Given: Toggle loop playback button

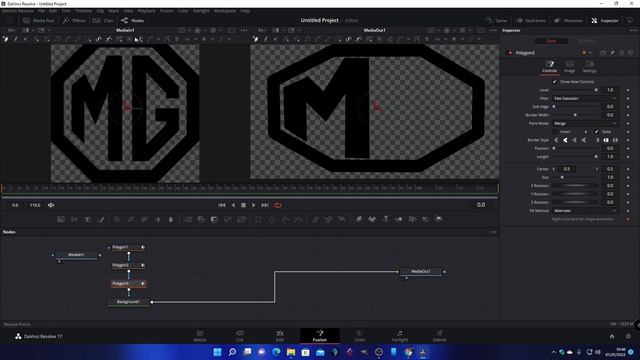Looking at the screenshot, I should pyautogui.click(x=278, y=205).
